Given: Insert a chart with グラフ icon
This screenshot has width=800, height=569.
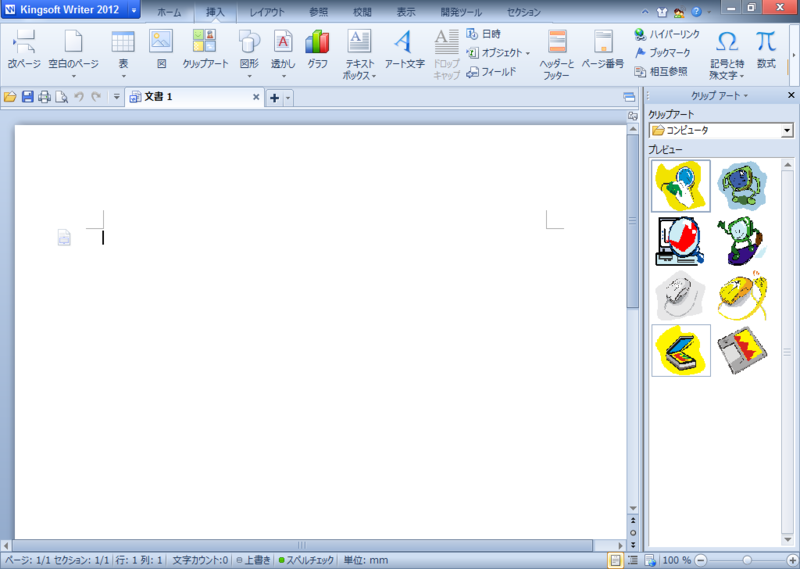Looking at the screenshot, I should pos(317,49).
